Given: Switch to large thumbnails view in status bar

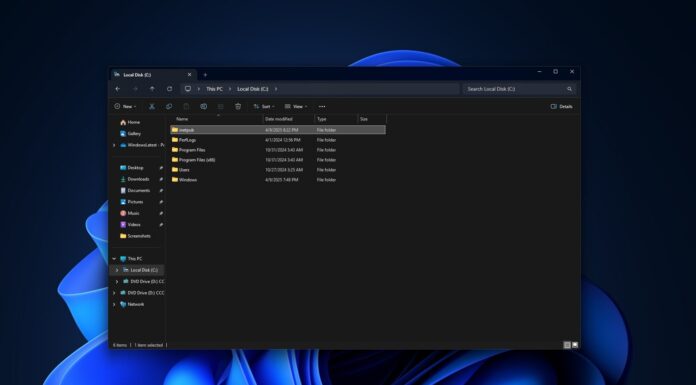Looking at the screenshot, I should click(x=575, y=345).
